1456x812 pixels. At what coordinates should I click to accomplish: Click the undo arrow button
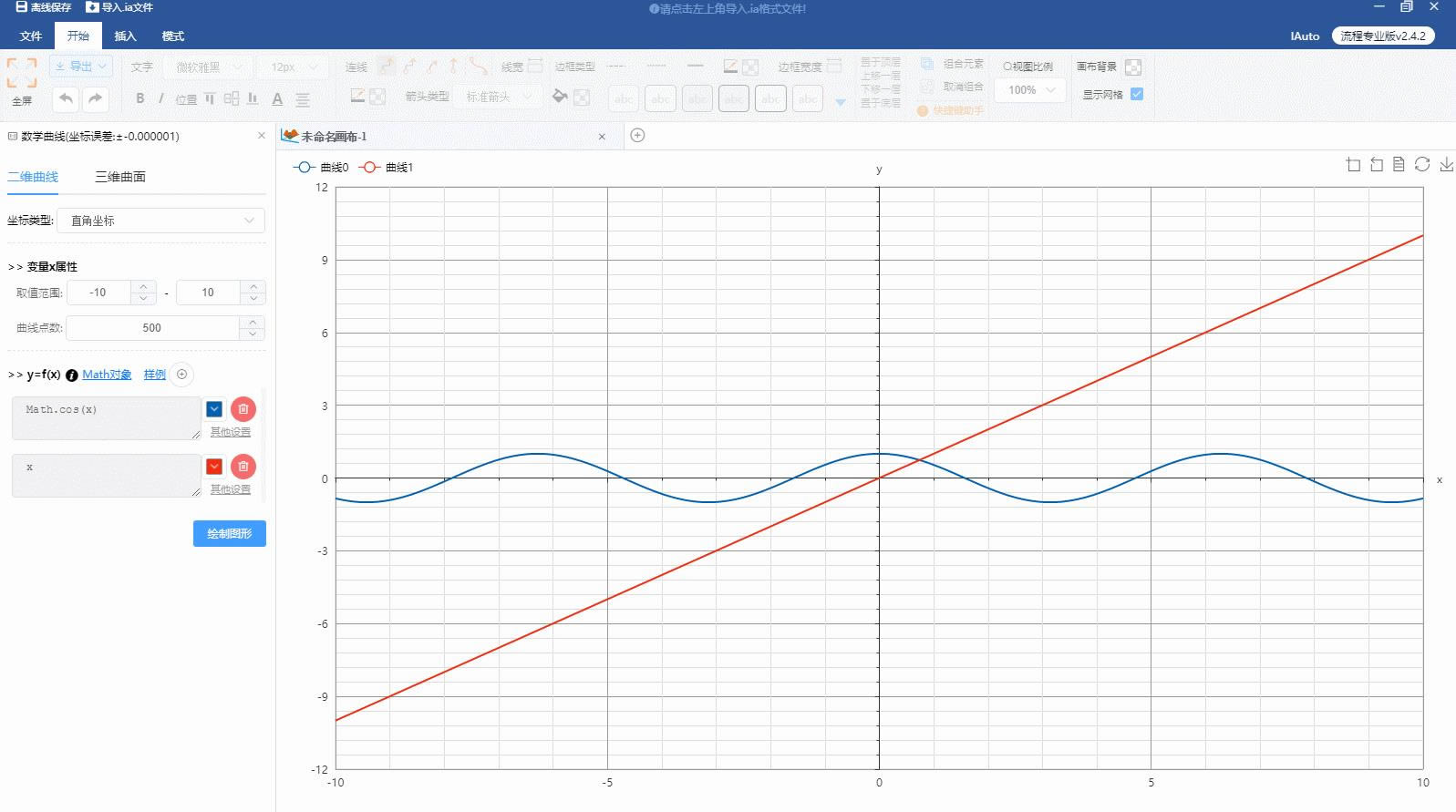point(66,98)
